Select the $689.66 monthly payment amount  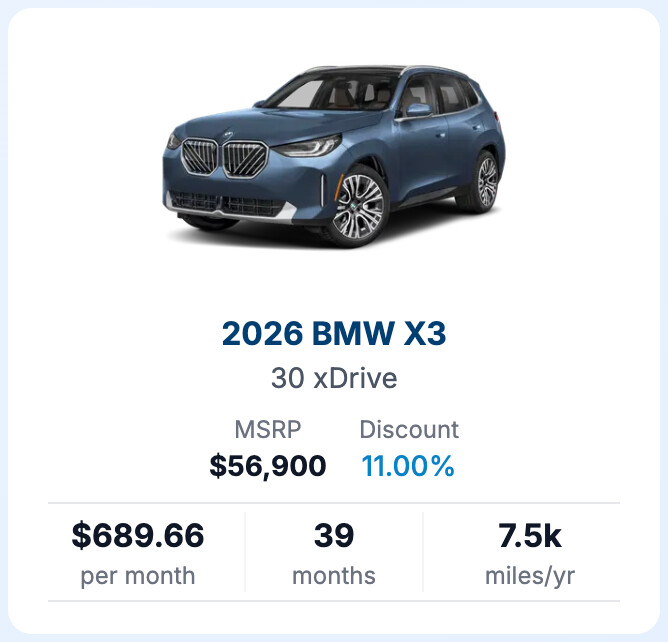point(138,536)
